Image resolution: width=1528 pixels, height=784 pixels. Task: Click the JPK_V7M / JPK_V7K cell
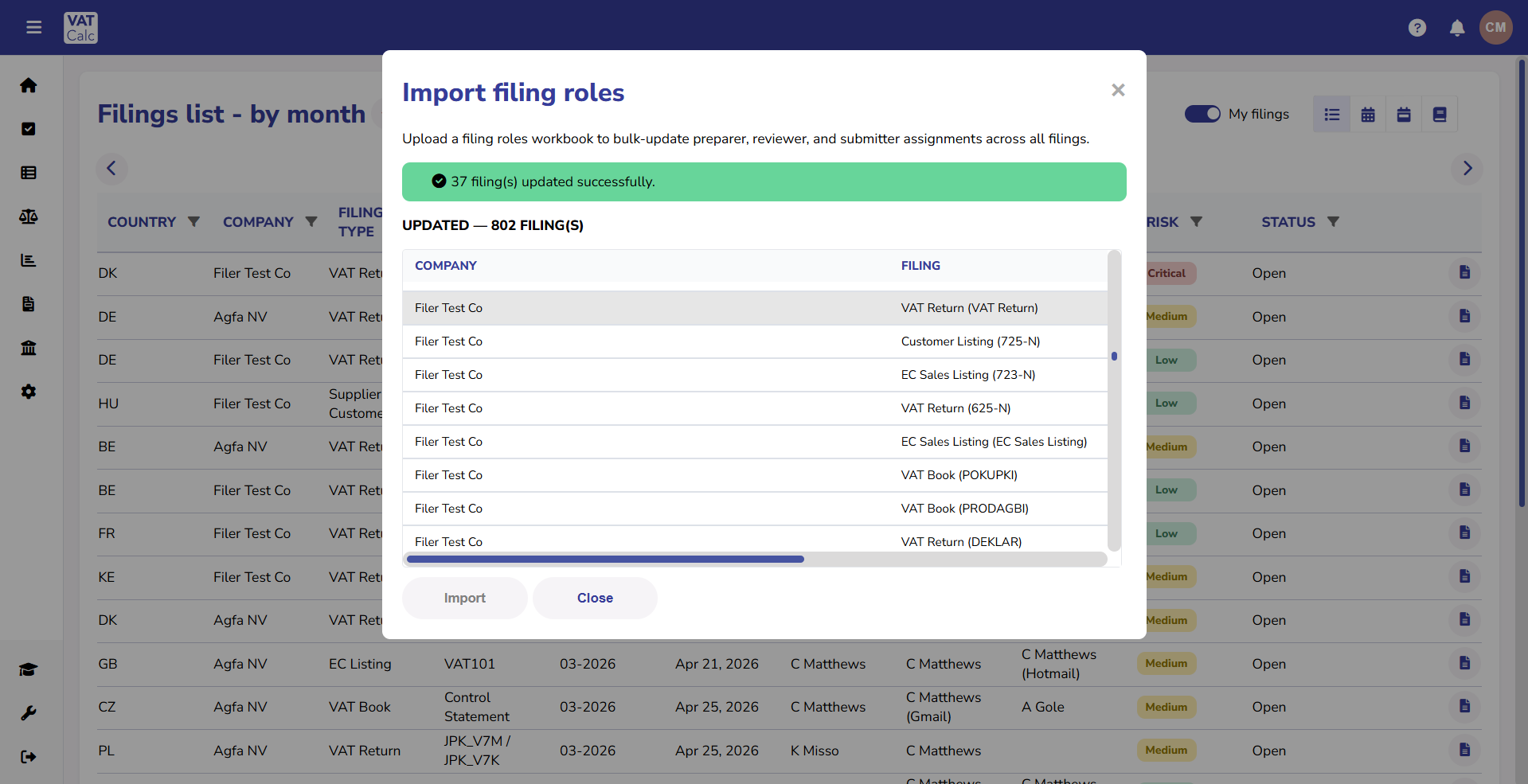[478, 751]
